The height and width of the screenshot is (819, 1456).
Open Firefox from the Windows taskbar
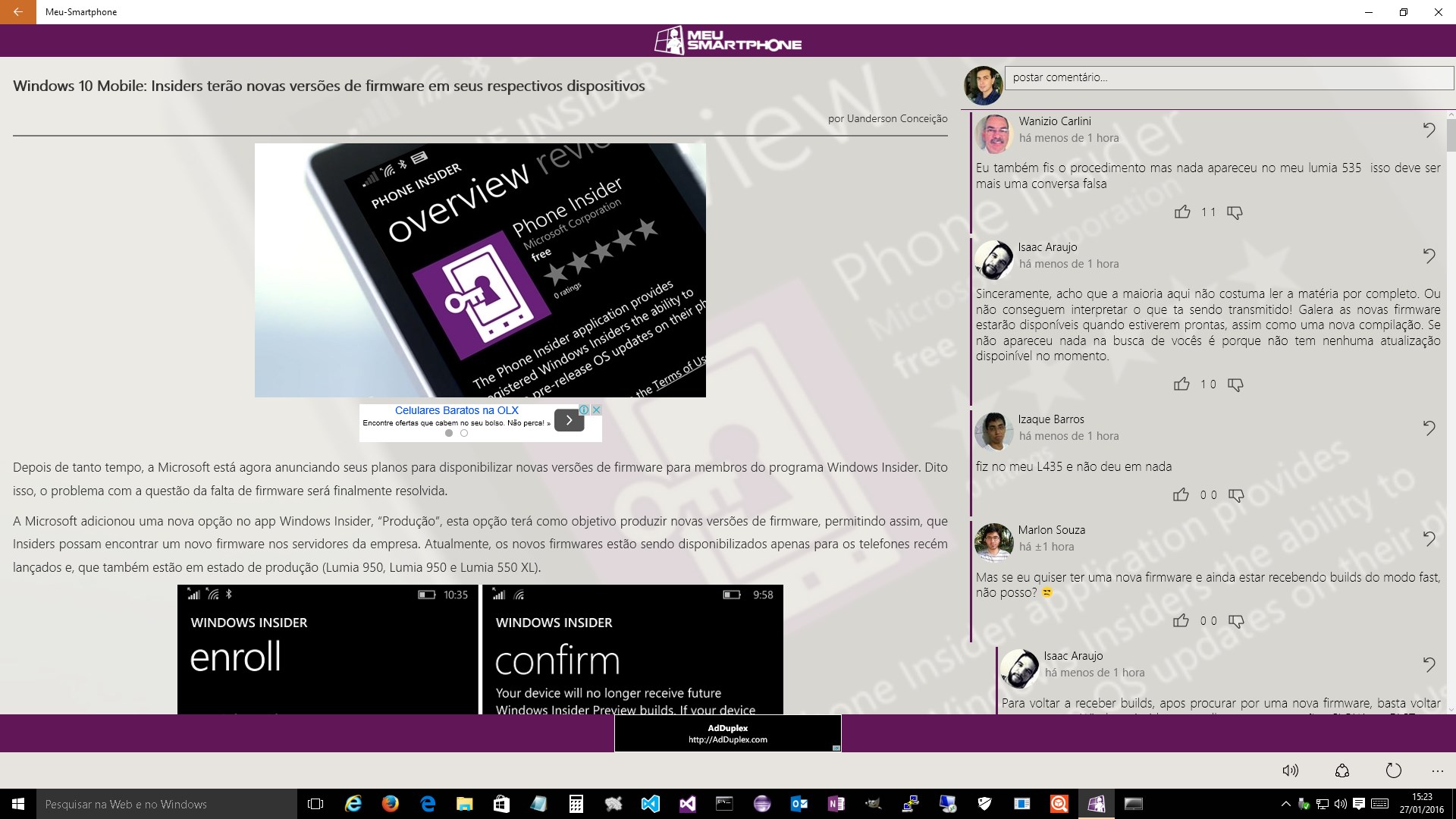point(391,804)
